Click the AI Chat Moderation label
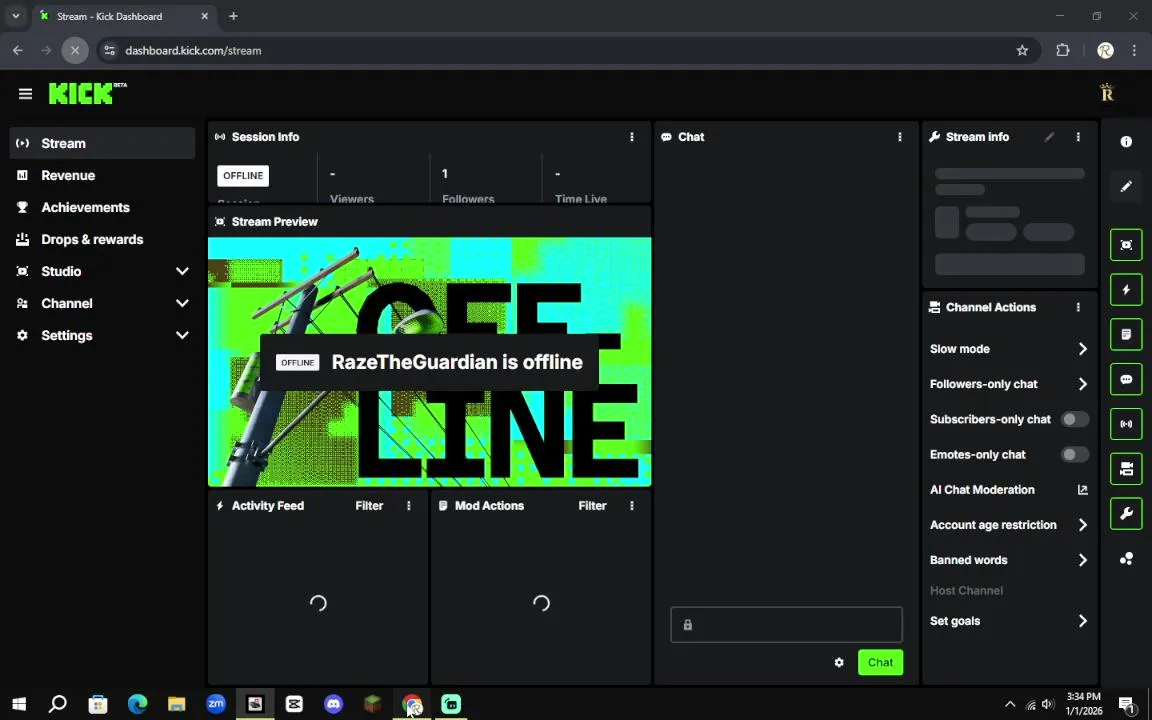Screen dimensions: 1152x720 (x=982, y=490)
